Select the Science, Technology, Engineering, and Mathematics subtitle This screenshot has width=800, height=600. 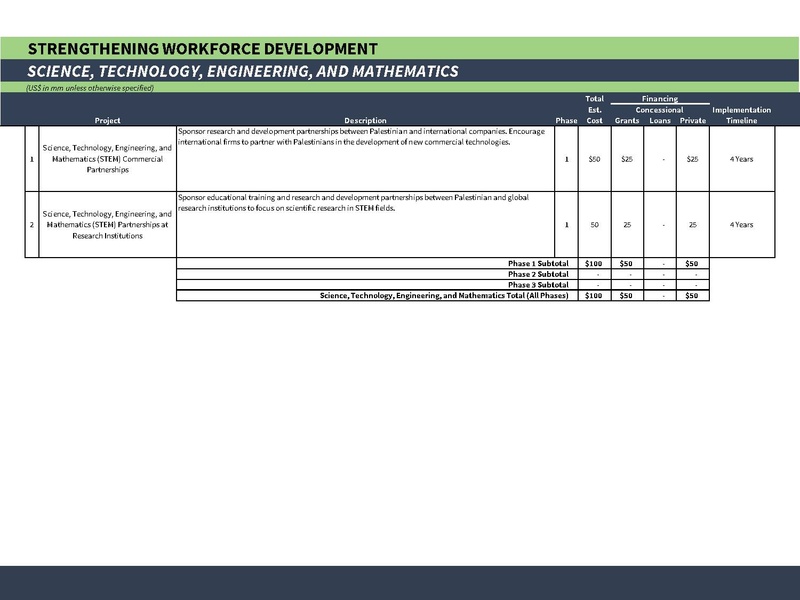[x=243, y=71]
